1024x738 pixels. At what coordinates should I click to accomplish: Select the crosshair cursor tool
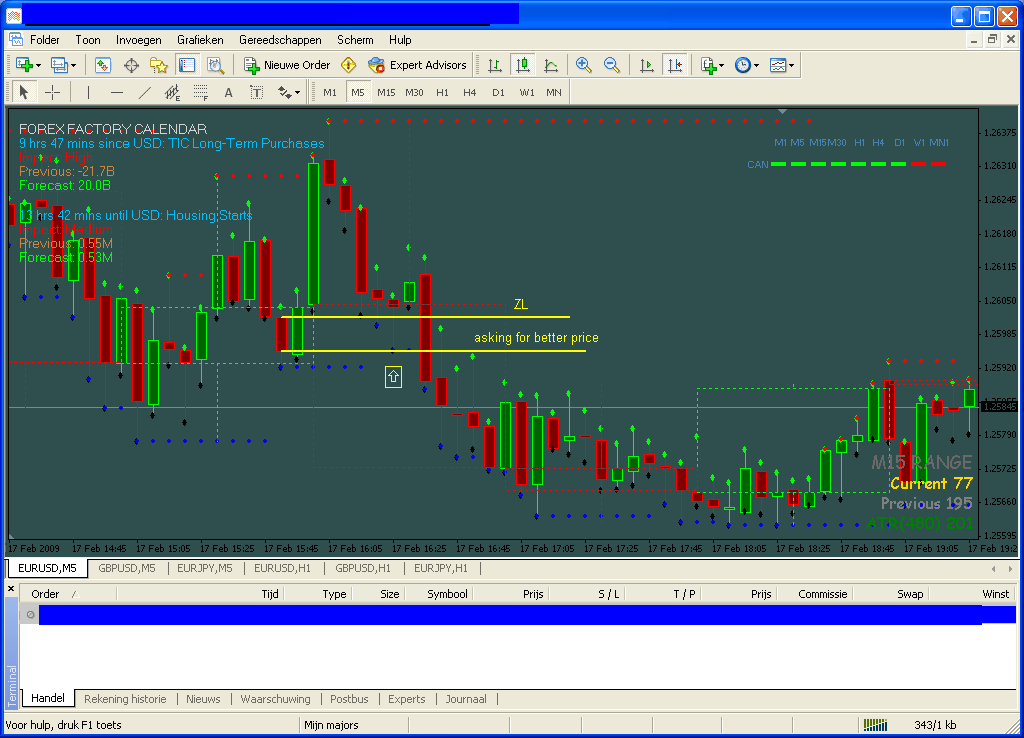(x=53, y=92)
